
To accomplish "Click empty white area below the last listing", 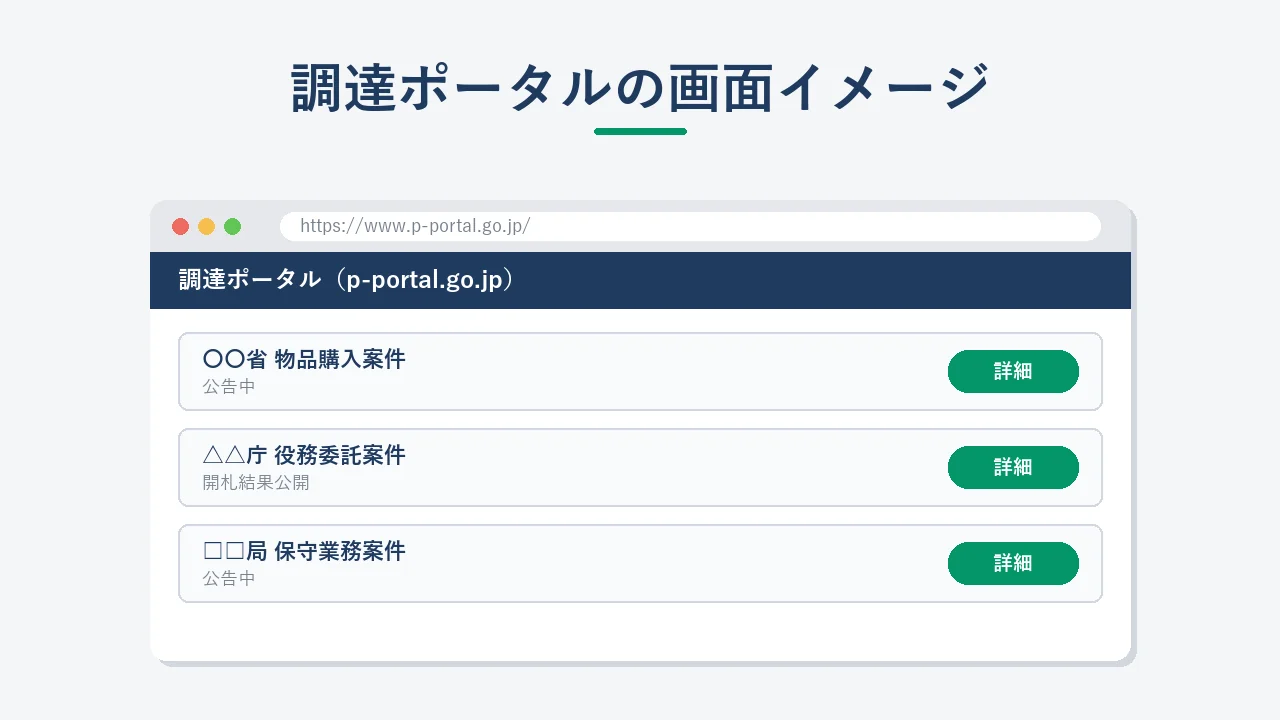I will point(640,632).
